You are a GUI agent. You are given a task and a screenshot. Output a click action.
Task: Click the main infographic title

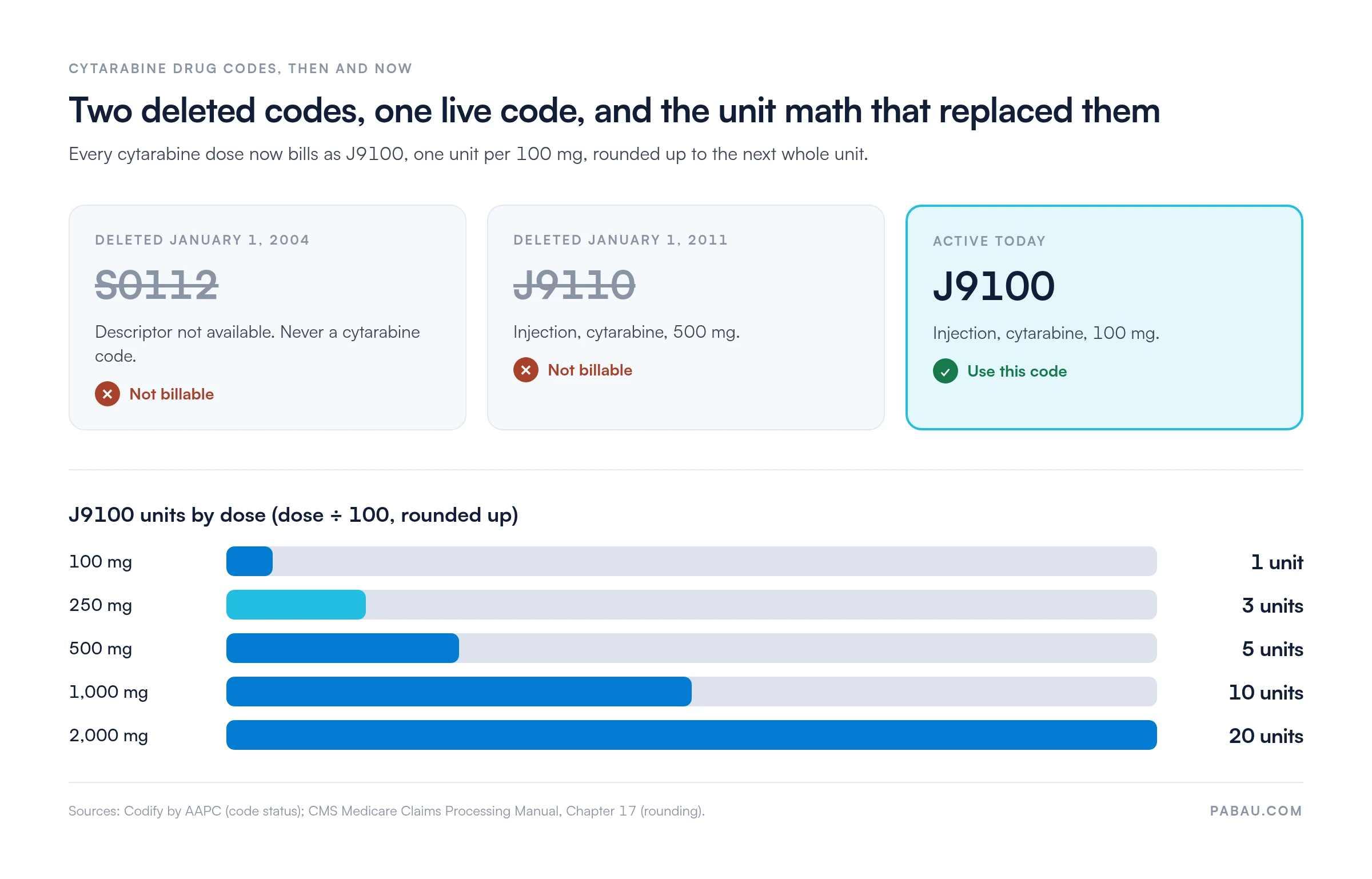pyautogui.click(x=615, y=110)
